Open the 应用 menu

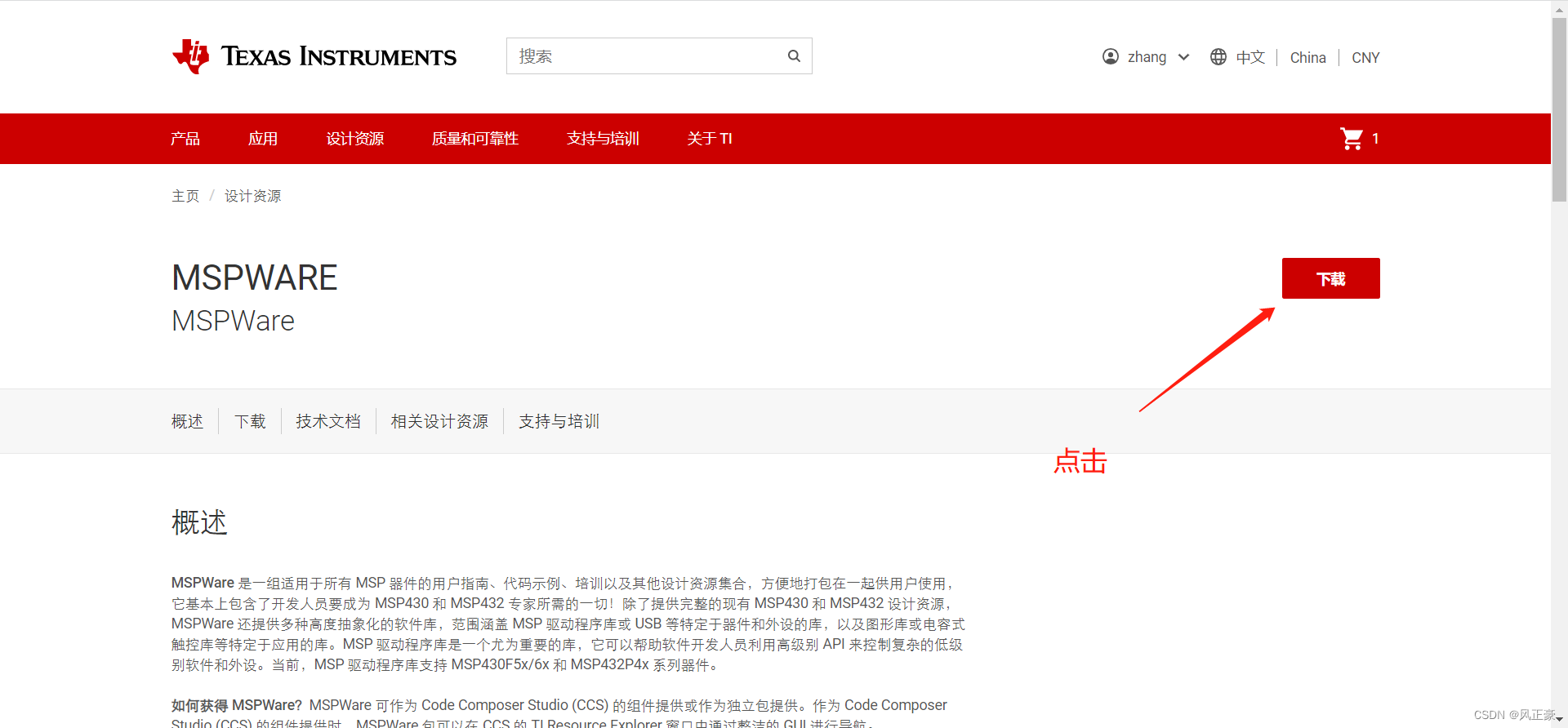tap(263, 139)
